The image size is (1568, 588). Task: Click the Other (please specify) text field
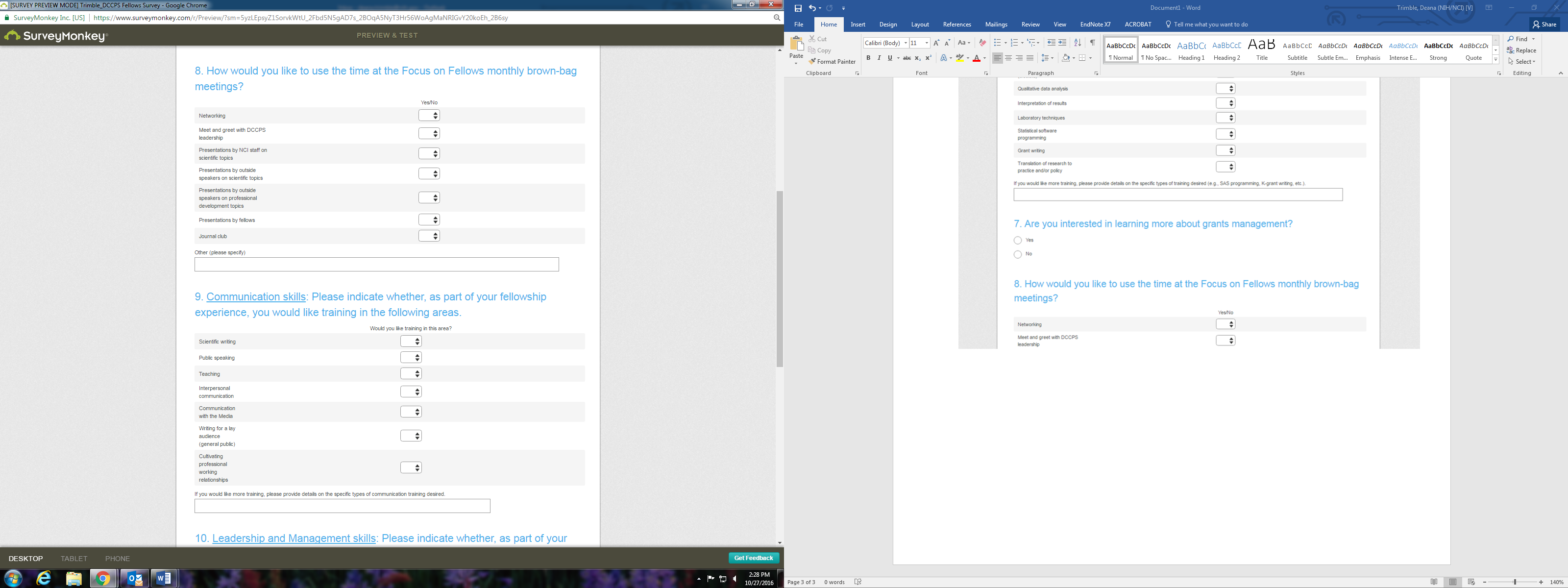tap(376, 264)
